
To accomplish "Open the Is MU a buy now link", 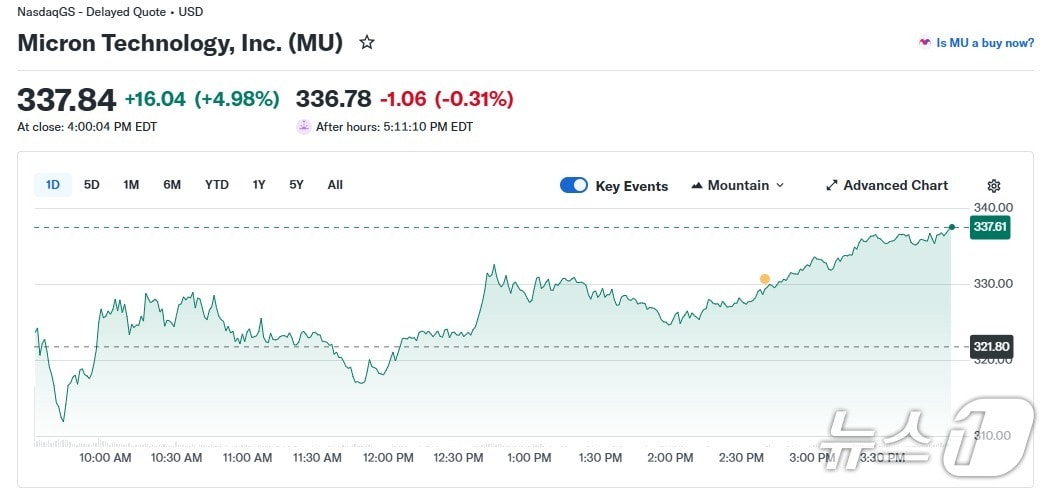I will click(x=984, y=43).
